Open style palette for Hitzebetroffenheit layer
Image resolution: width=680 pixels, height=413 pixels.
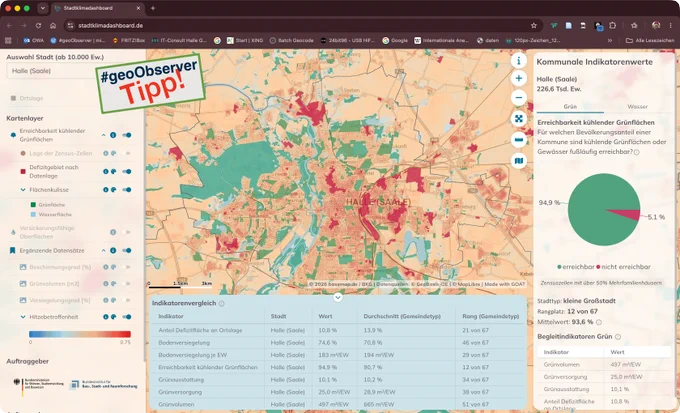[x=113, y=317]
